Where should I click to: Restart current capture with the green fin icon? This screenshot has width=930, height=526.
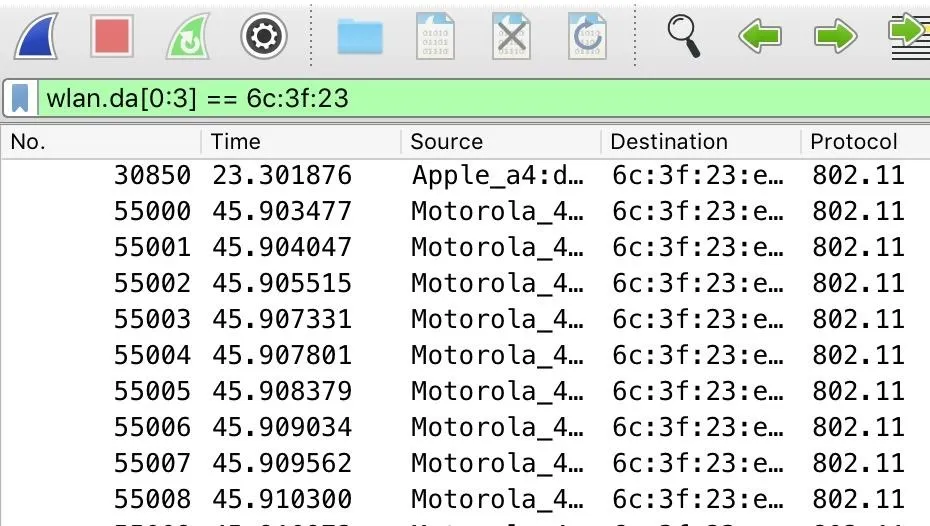pyautogui.click(x=188, y=36)
